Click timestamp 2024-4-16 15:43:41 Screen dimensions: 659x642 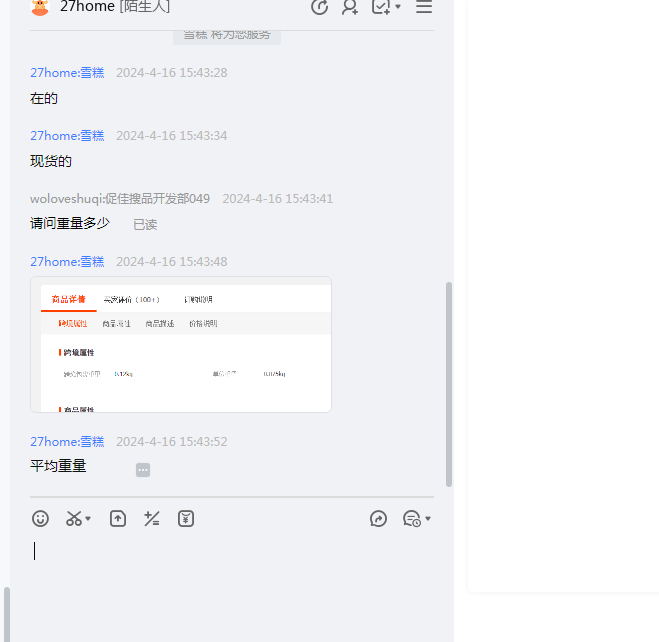tap(277, 199)
